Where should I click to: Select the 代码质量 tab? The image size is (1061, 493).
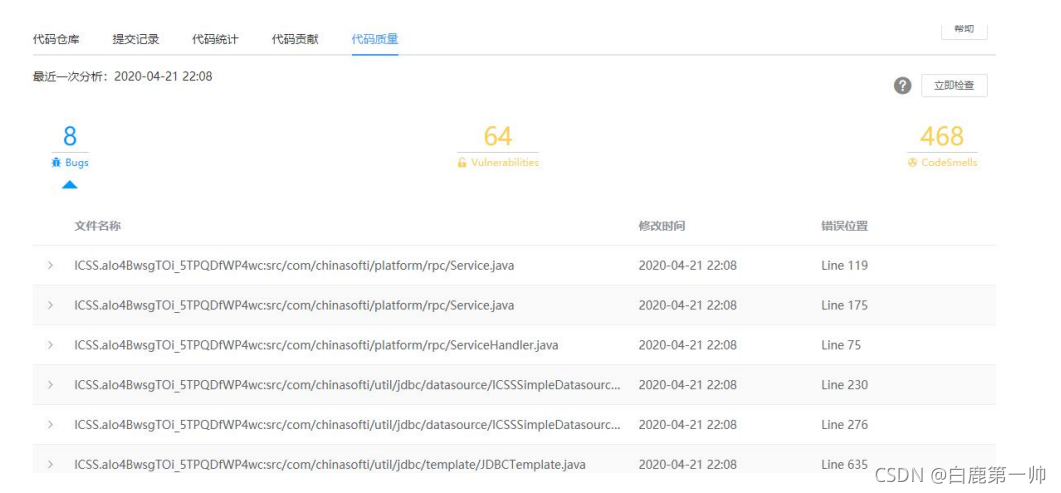pyautogui.click(x=375, y=39)
